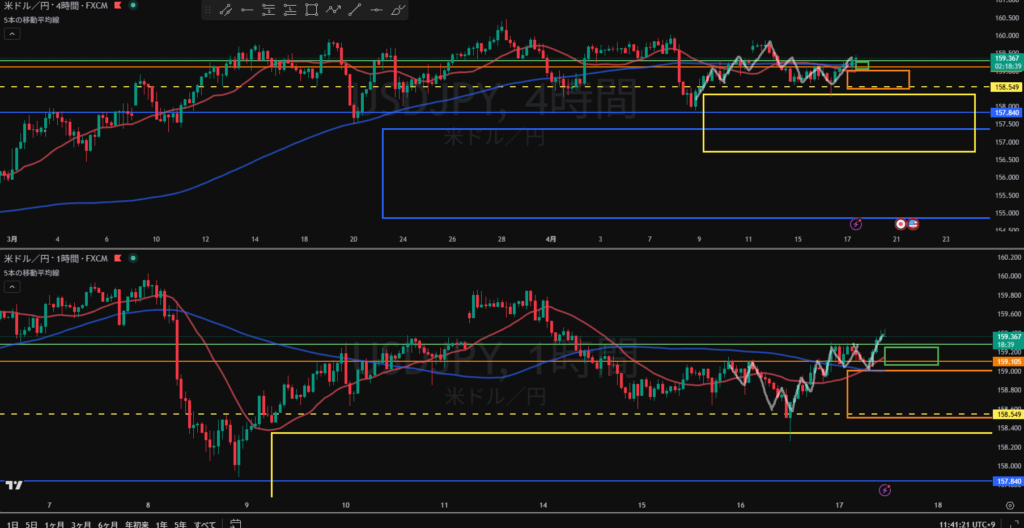Select the brush drawing tool
The image size is (1024, 528).
398,11
